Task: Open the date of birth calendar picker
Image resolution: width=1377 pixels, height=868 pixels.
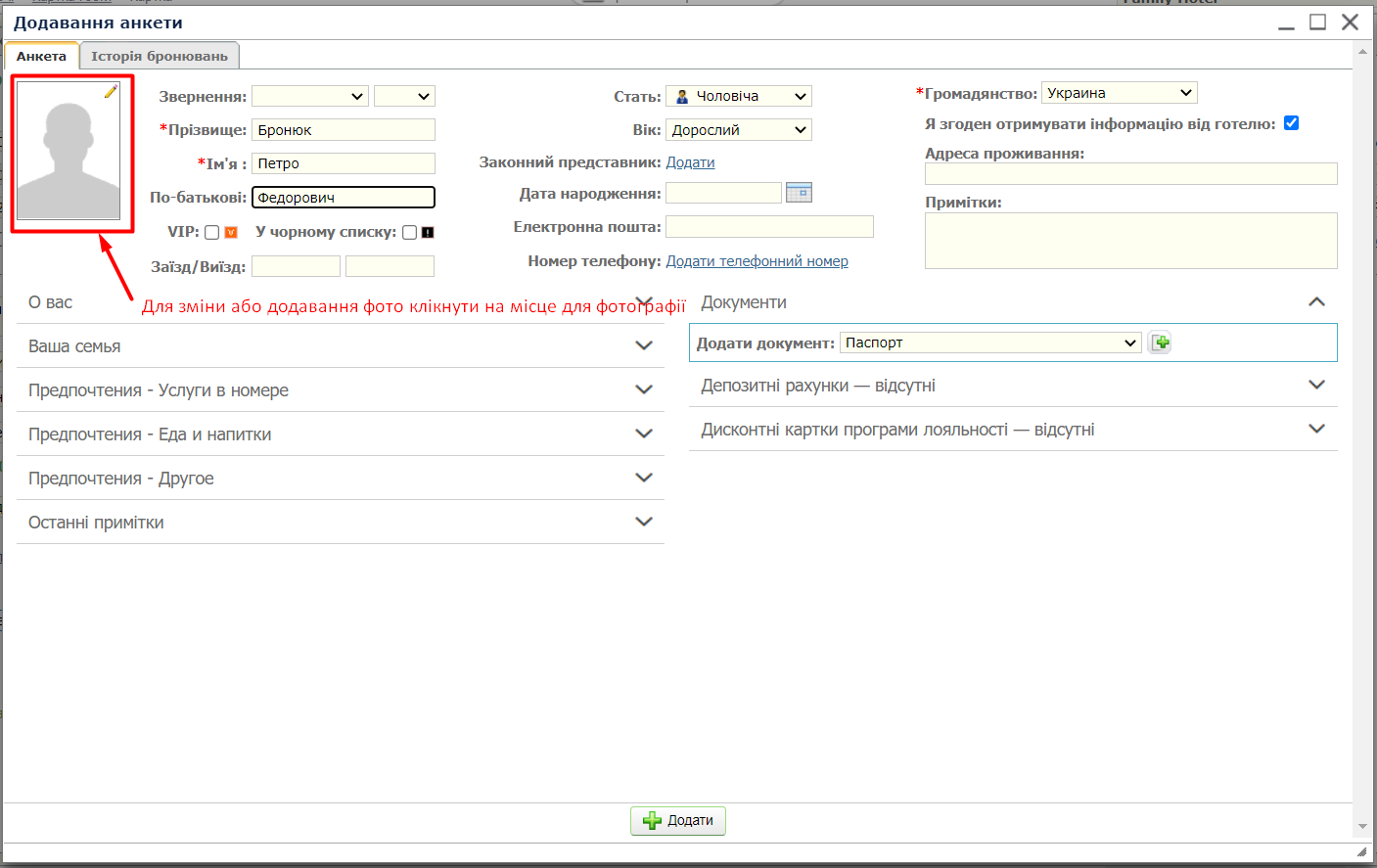Action: [799, 193]
